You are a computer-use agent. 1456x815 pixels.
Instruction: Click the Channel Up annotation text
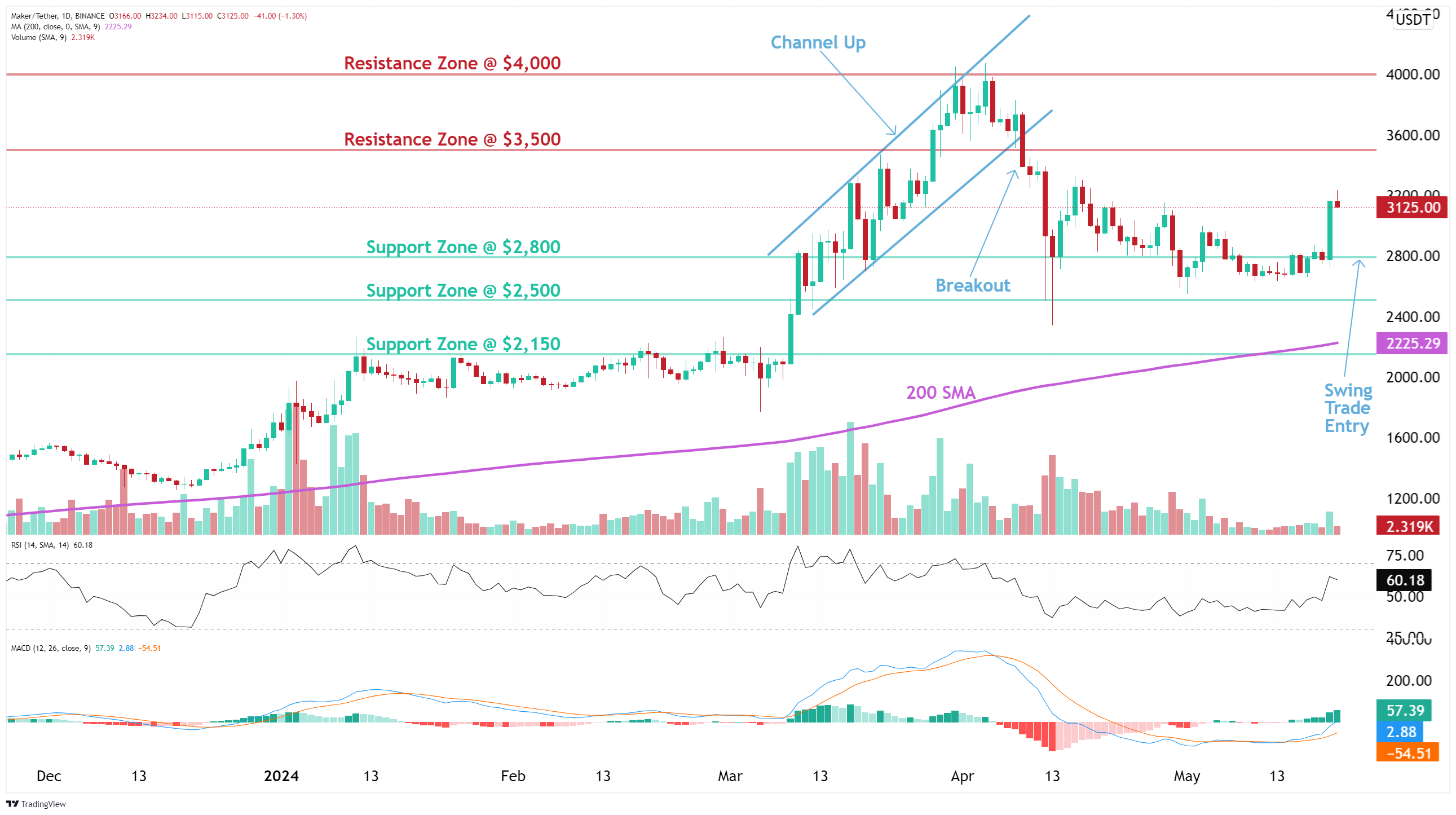[818, 42]
